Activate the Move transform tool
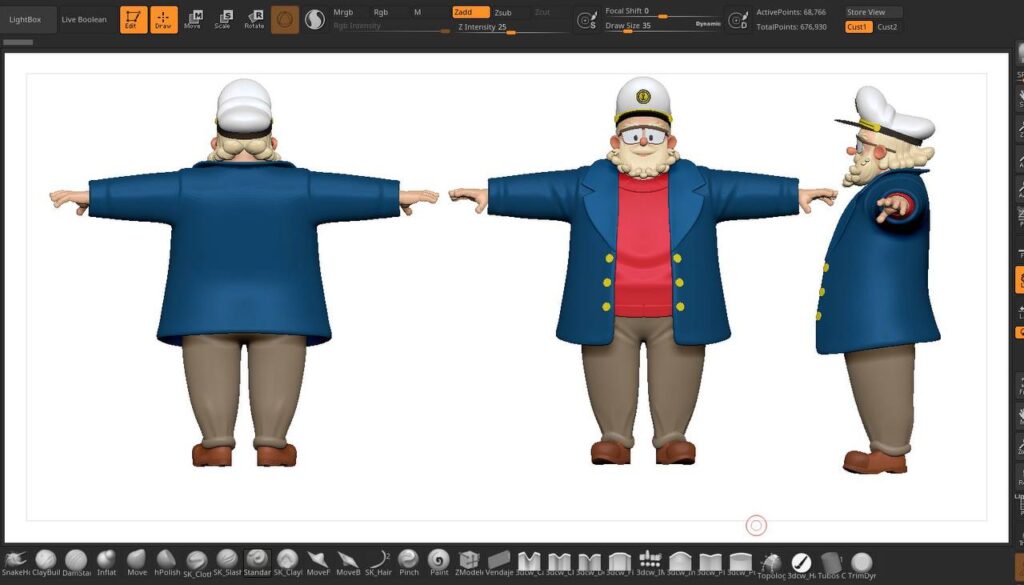This screenshot has height=585, width=1024. 193,19
